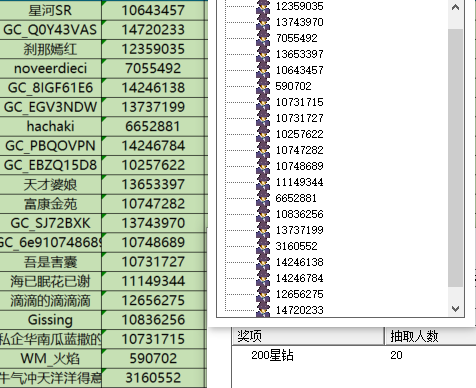Click the draw count value 20
The height and width of the screenshot is (388, 476).
pyautogui.click(x=396, y=355)
